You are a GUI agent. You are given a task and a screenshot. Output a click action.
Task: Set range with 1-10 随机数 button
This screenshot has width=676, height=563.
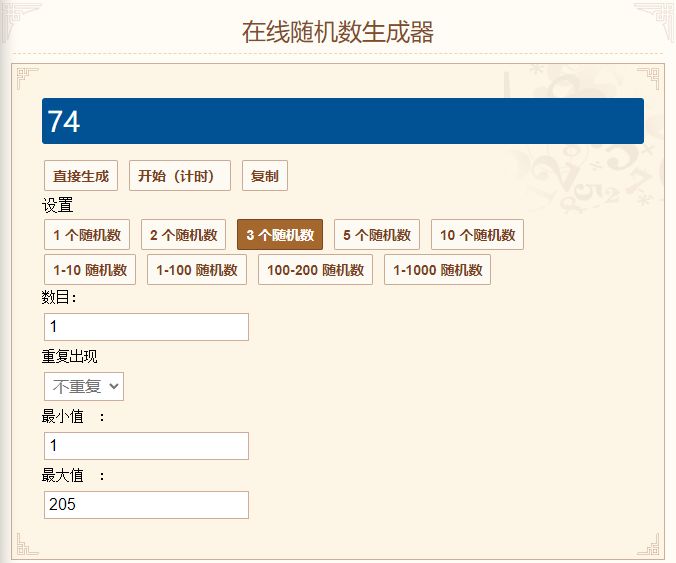[x=90, y=269]
